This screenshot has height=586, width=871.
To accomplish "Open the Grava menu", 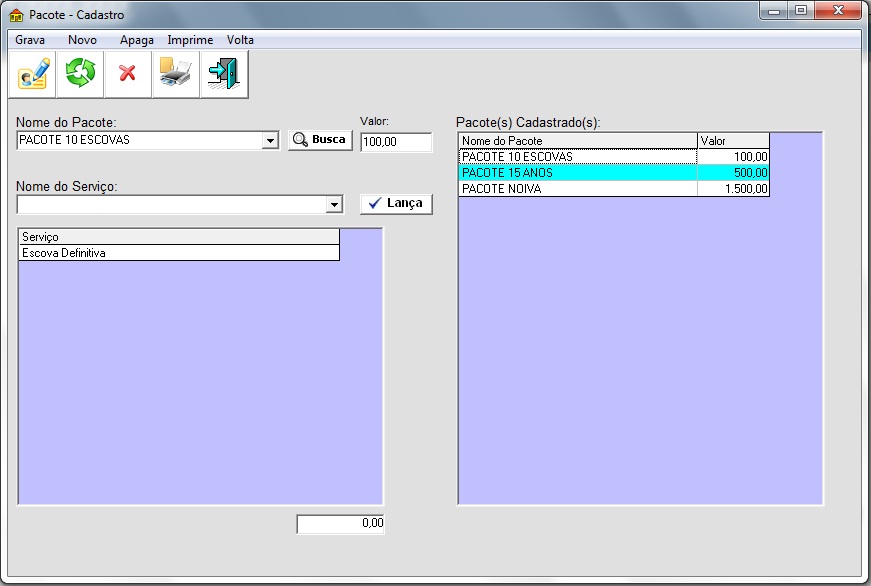I will pos(30,40).
